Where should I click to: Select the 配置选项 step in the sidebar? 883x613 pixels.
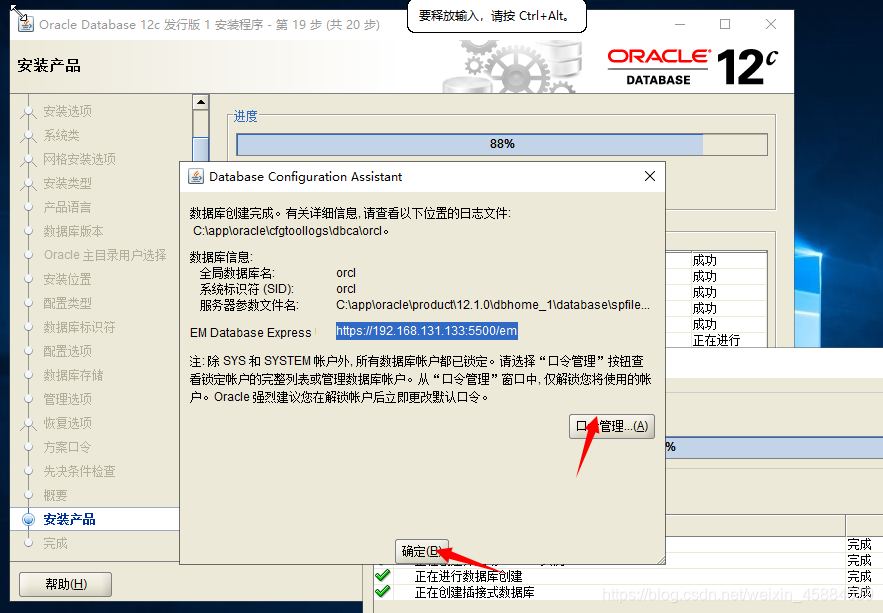click(x=68, y=351)
